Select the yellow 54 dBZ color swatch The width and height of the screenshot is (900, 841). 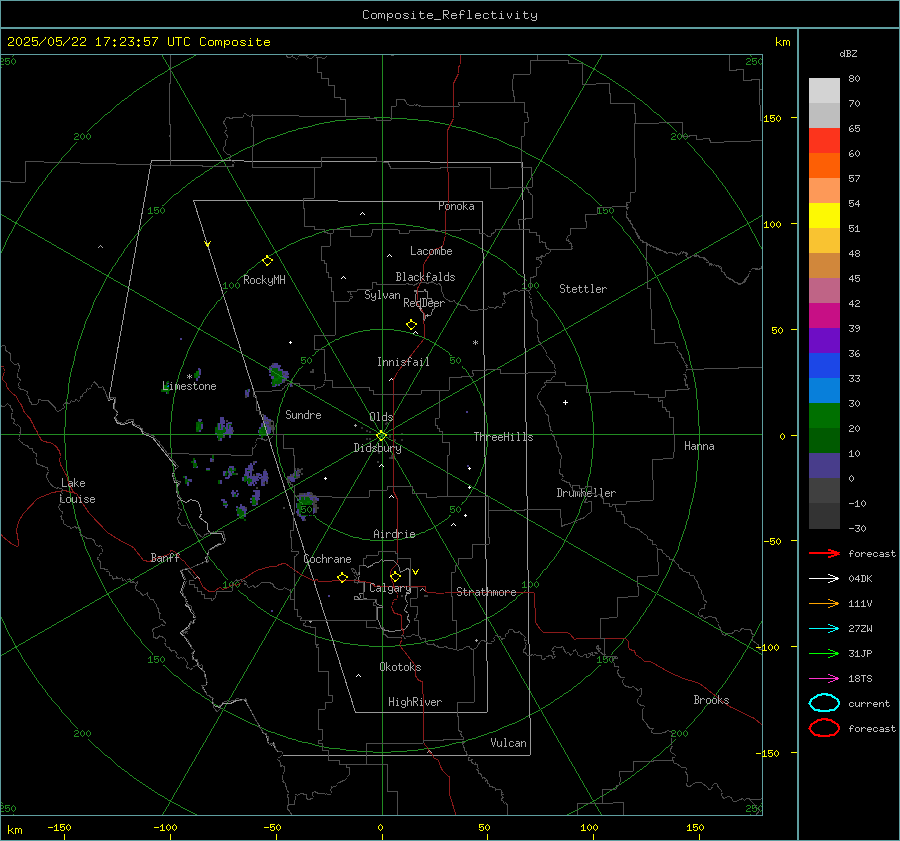[x=824, y=215]
